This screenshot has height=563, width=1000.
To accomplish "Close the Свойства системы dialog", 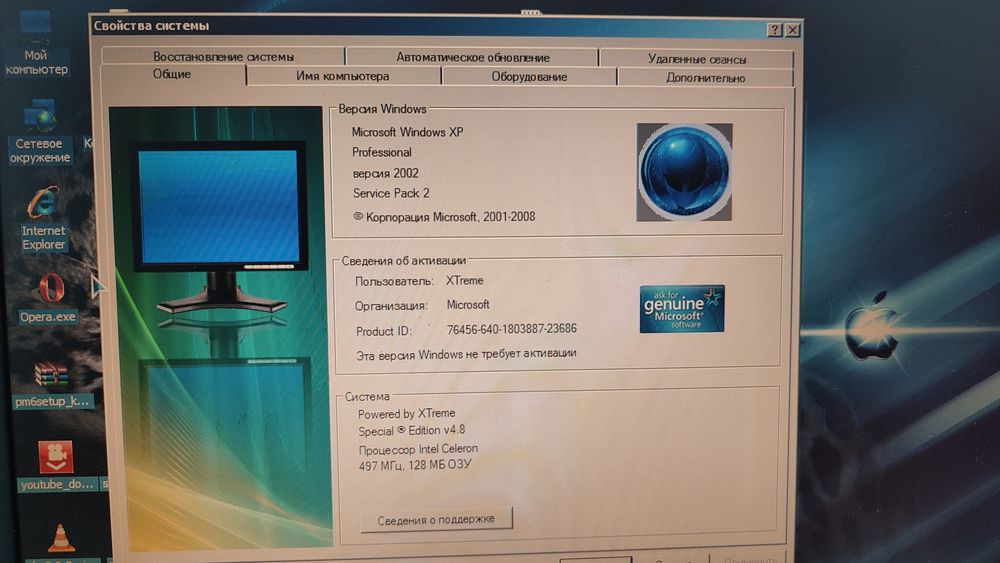I will 792,30.
